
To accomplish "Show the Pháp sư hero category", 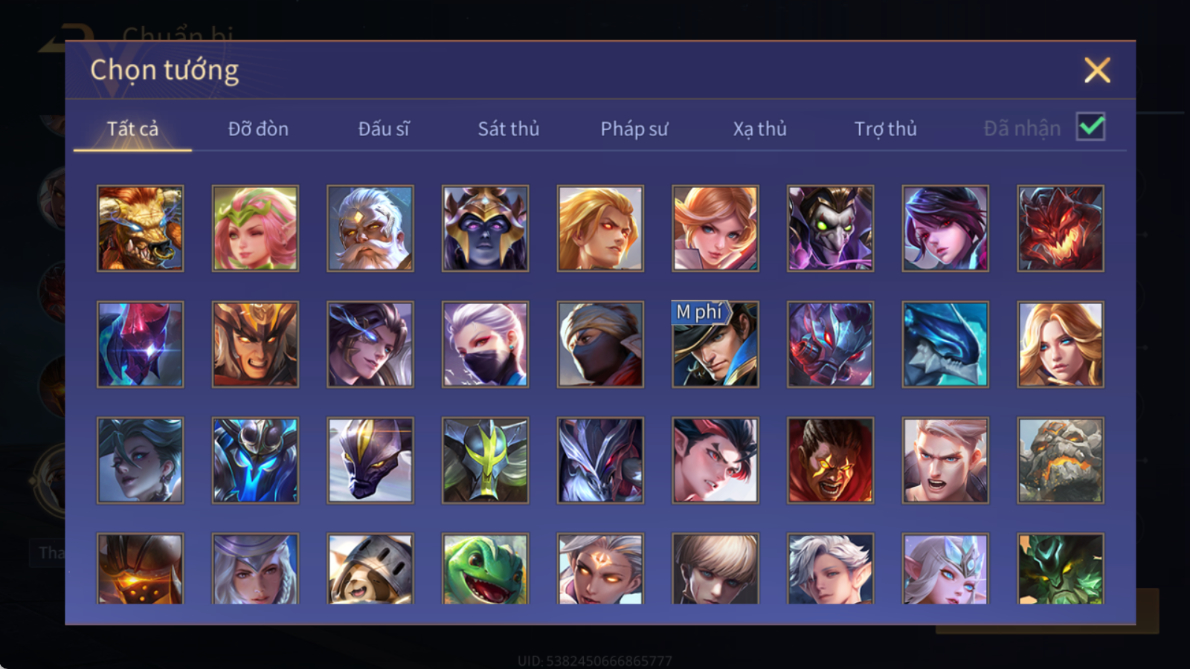I will 634,129.
